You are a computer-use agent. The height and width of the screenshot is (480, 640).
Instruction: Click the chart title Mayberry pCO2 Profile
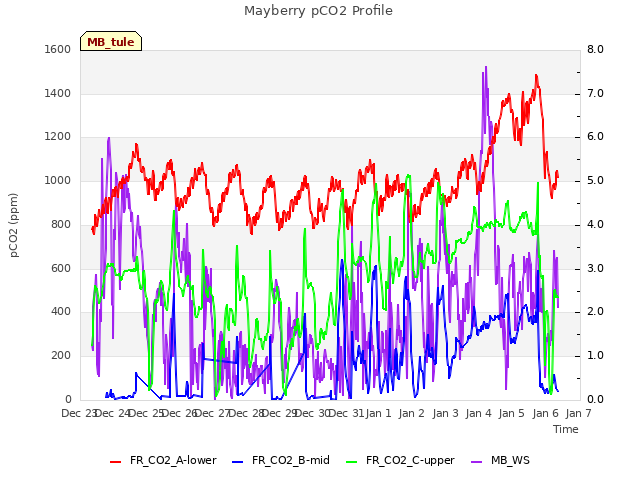318,11
